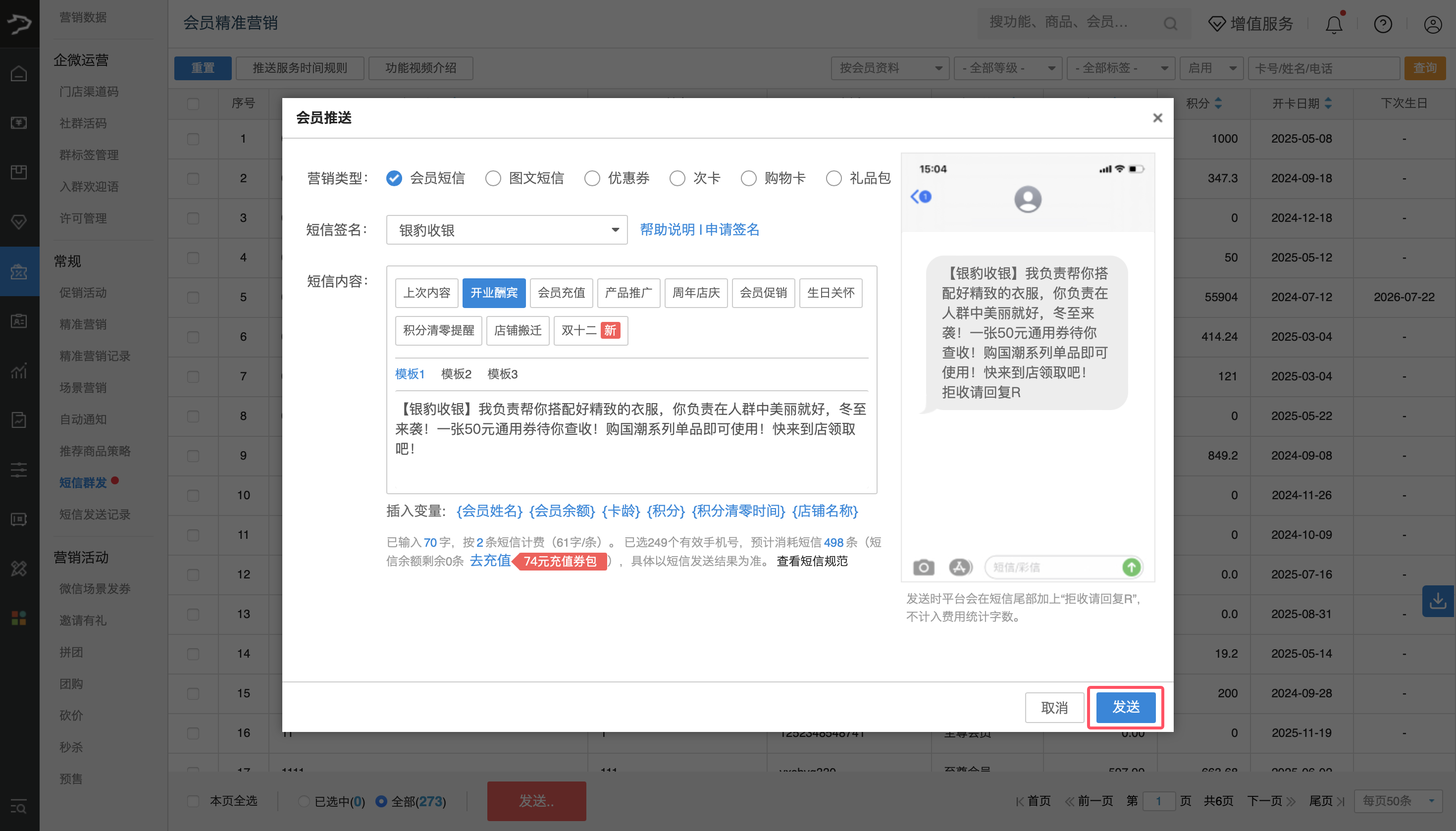Open the chart analytics icon in sidebar
This screenshot has width=1456, height=831.
click(19, 371)
